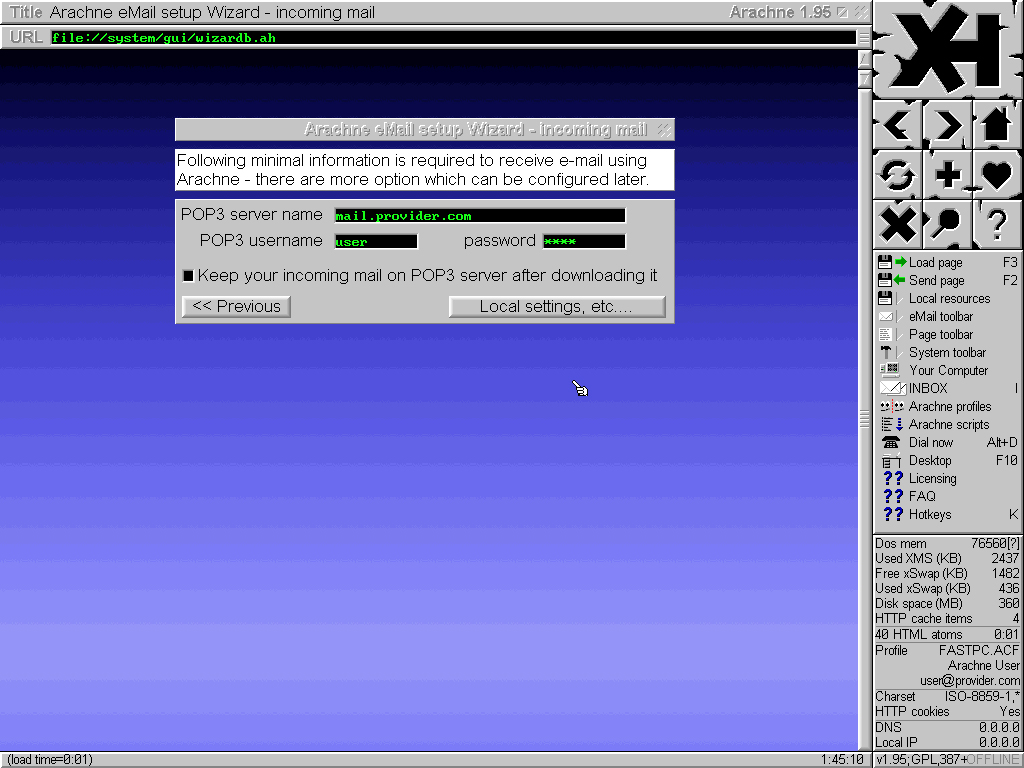
Task: Click the Reload page icon
Action: 897,174
